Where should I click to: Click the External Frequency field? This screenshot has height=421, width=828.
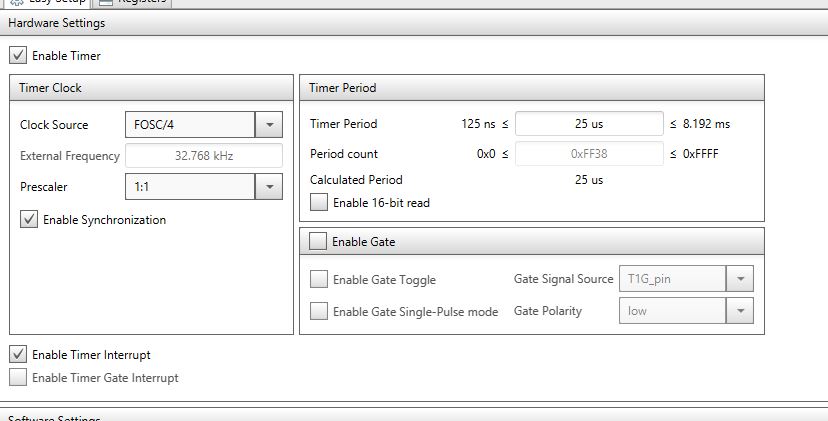[x=204, y=156]
